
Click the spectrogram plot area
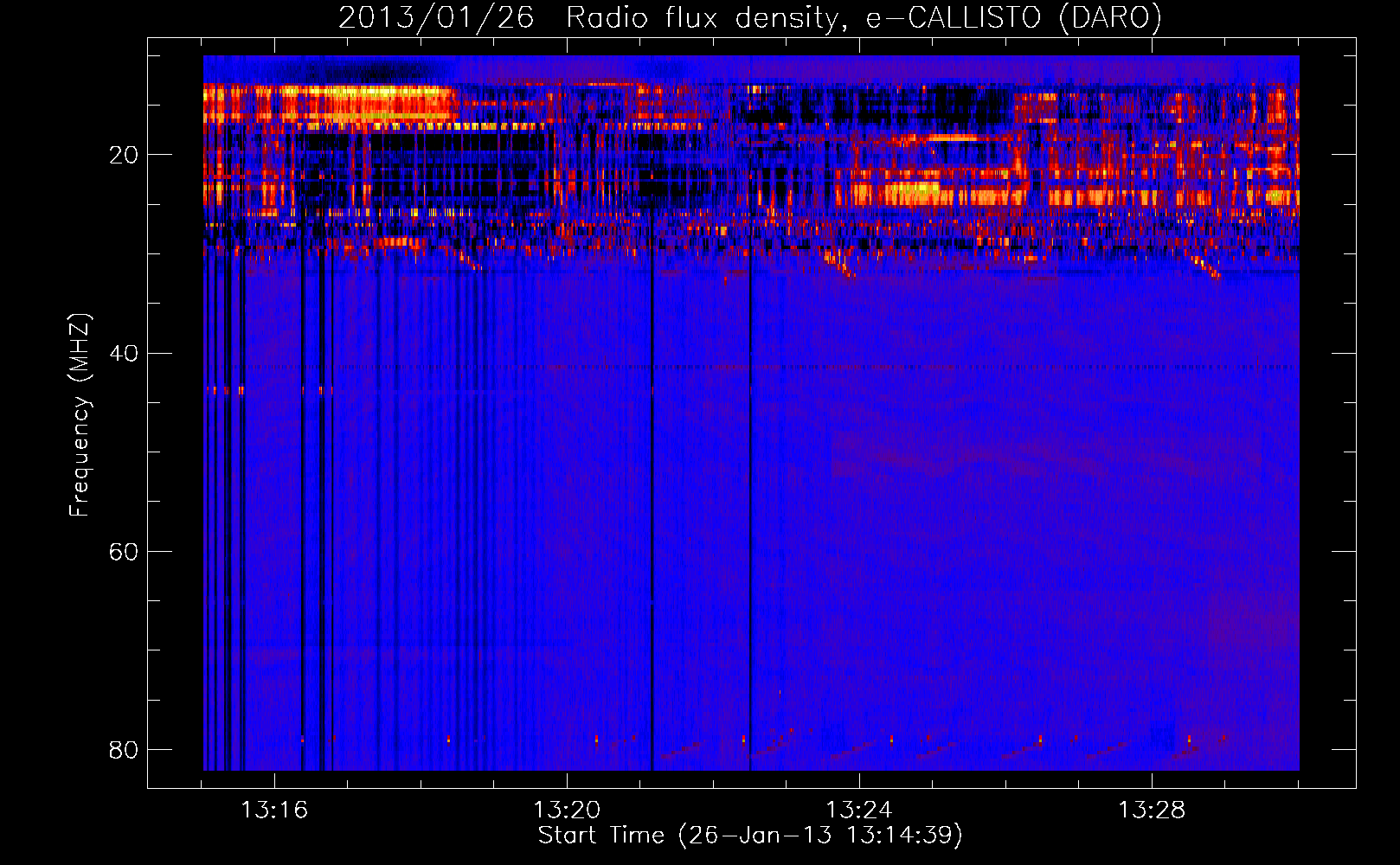pos(751,413)
